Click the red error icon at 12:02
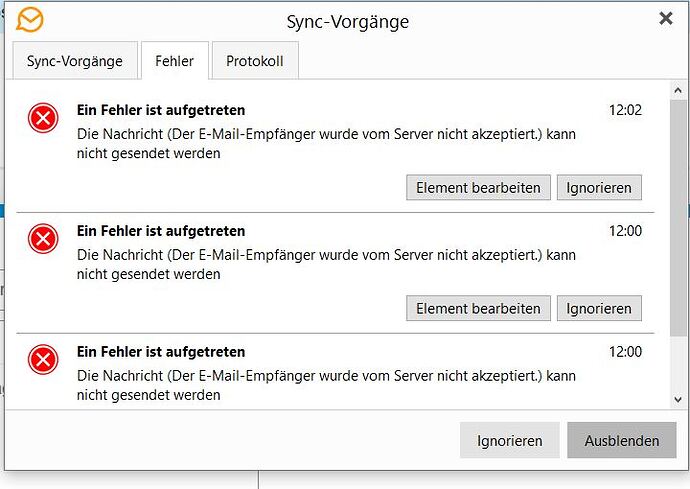Viewport: 690px width, 489px height. pos(43,118)
